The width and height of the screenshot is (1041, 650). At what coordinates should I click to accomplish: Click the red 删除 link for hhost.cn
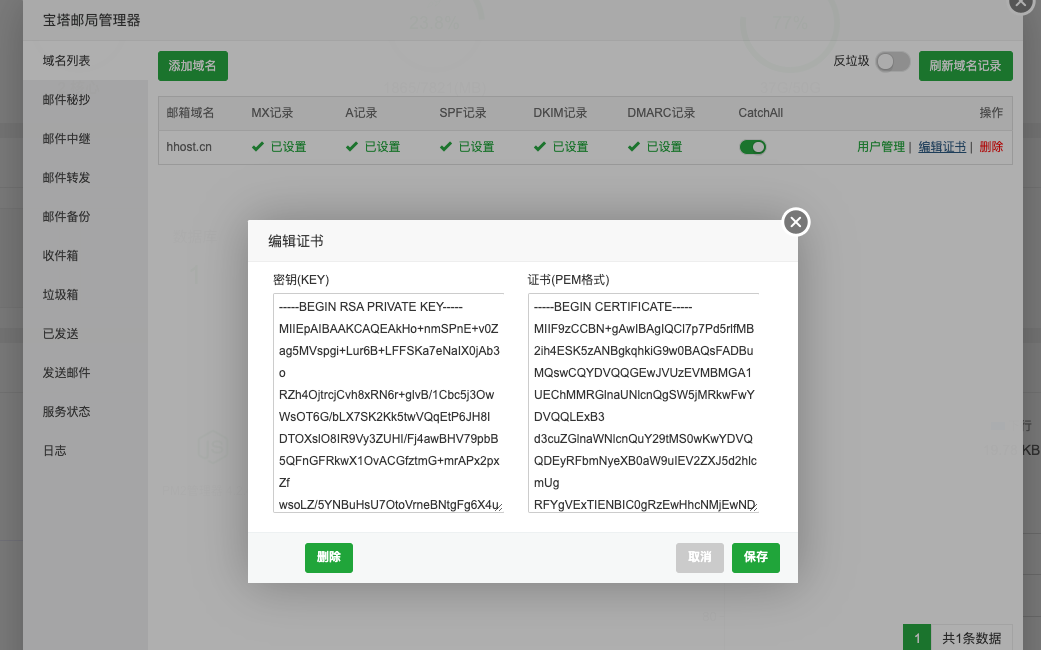(991, 147)
